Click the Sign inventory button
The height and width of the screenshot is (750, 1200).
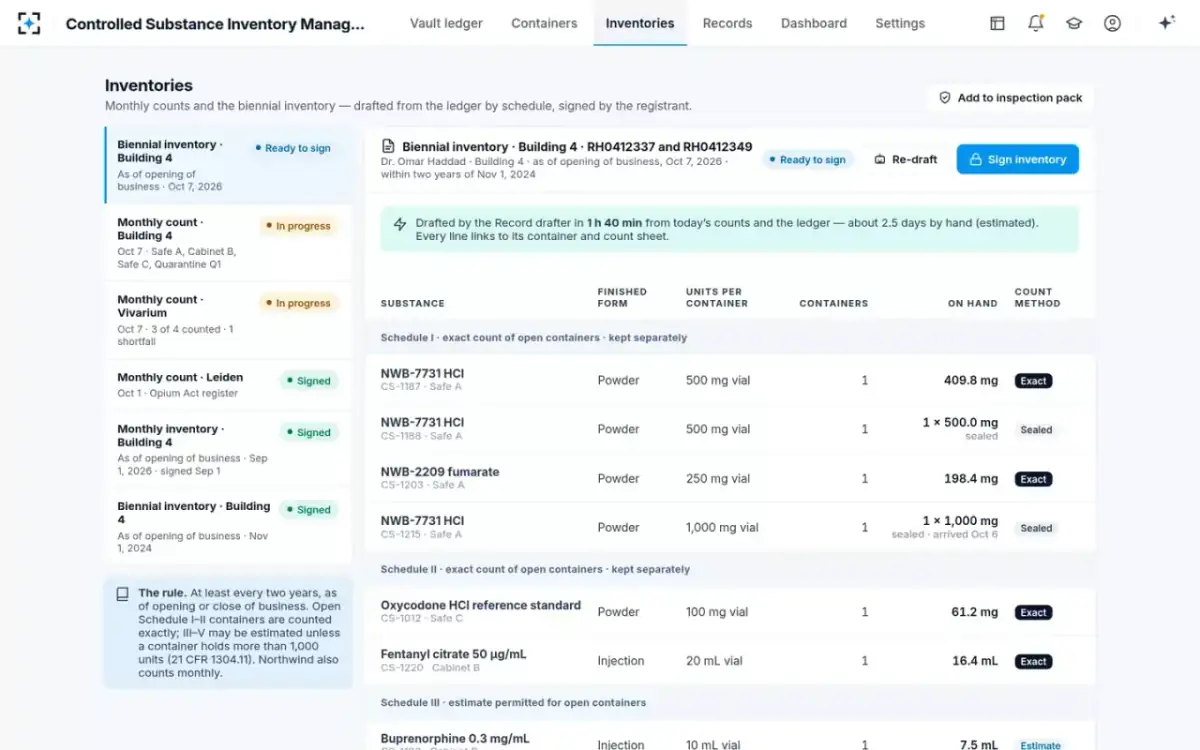point(1017,160)
